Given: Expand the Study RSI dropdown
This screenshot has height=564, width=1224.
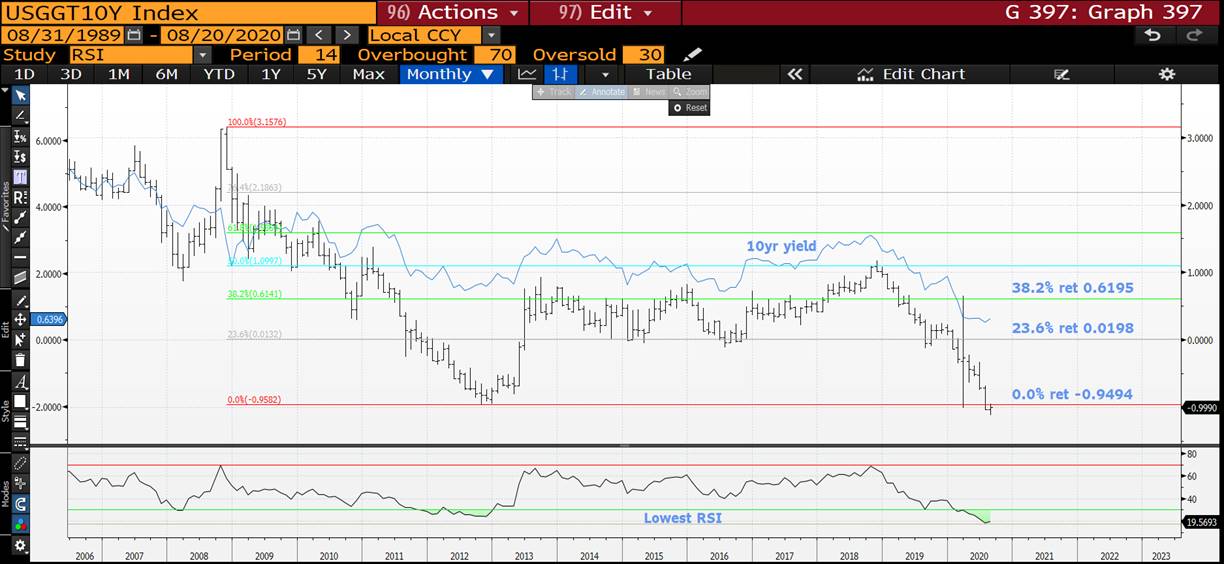Looking at the screenshot, I should tap(203, 55).
